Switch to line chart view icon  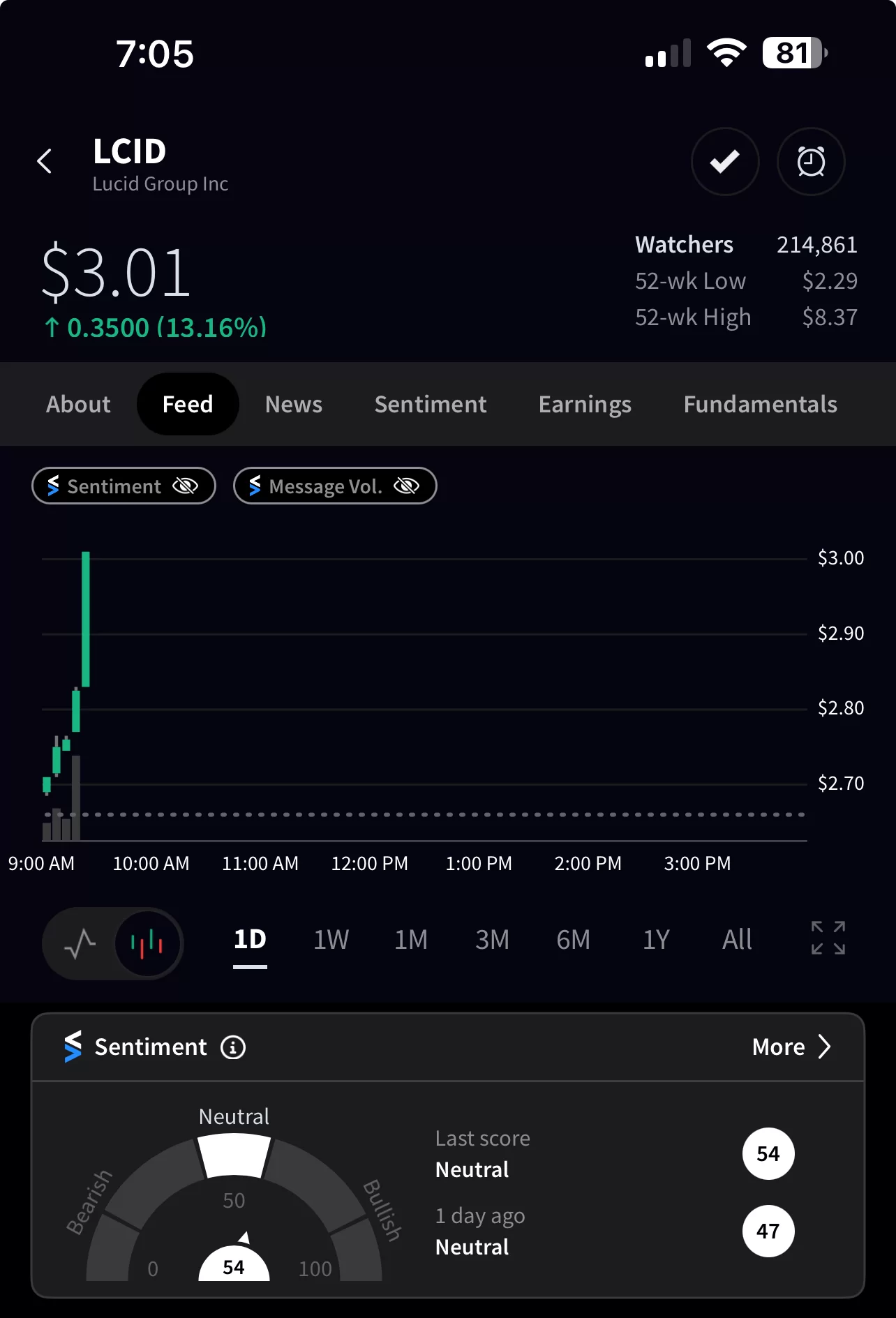pos(80,944)
